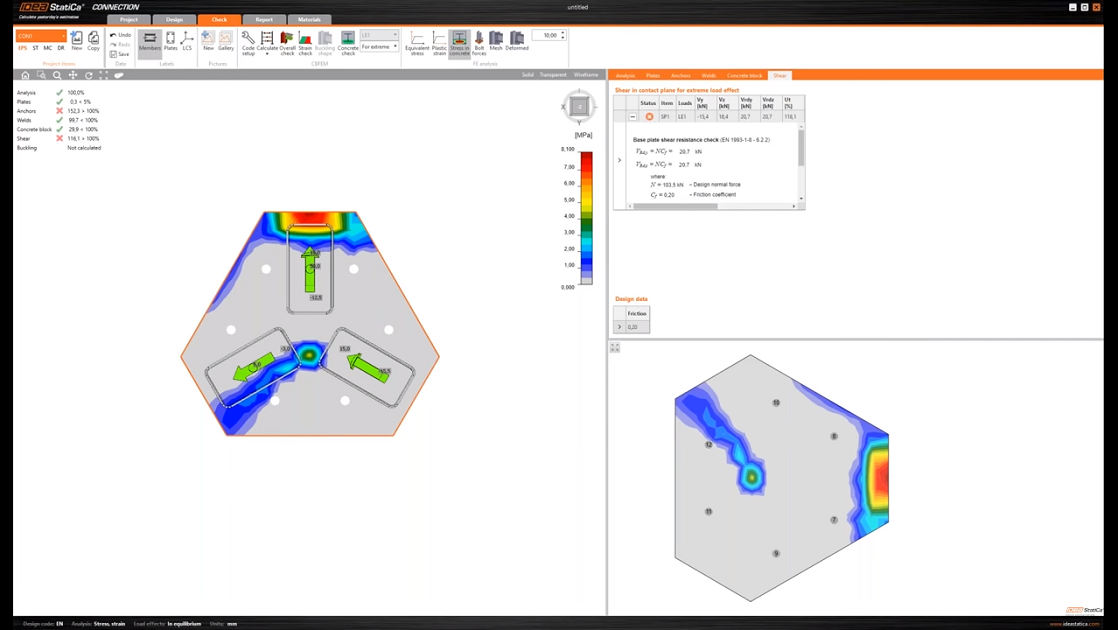Switch to the Design tab
Viewport: 1118px width, 630px height.
[x=175, y=19]
